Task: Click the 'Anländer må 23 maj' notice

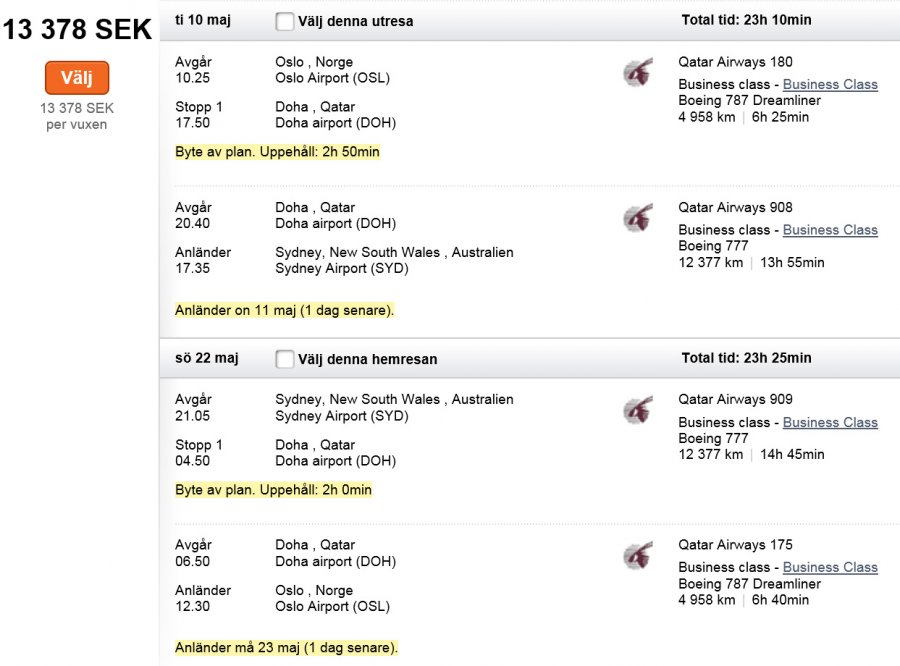Action: (x=286, y=648)
